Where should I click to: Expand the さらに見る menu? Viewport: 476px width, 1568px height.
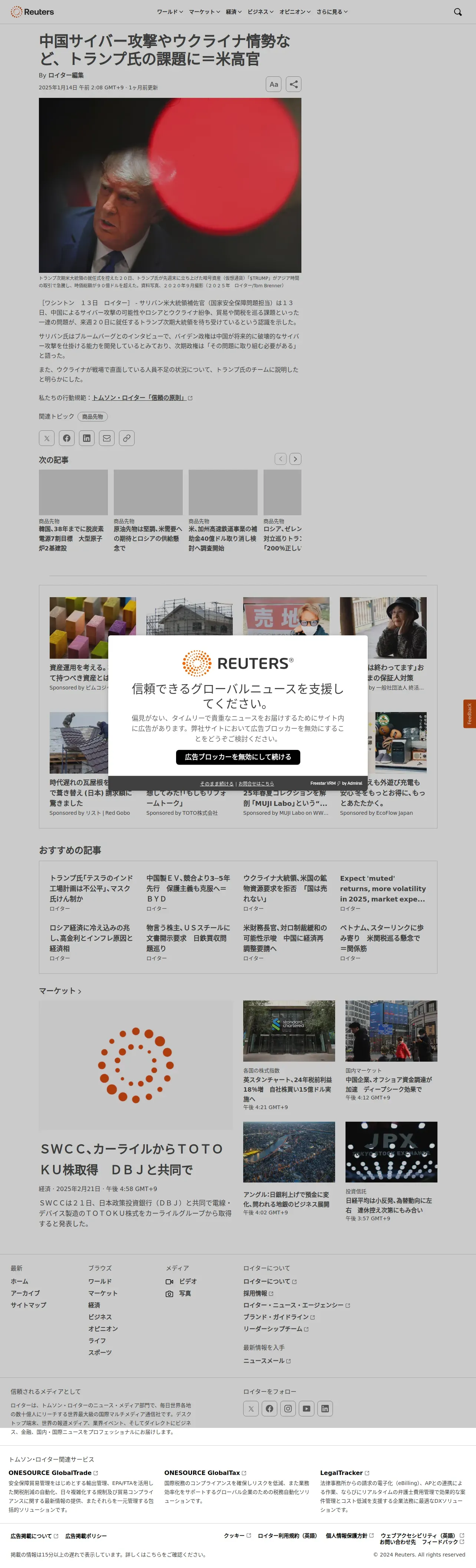(x=333, y=11)
